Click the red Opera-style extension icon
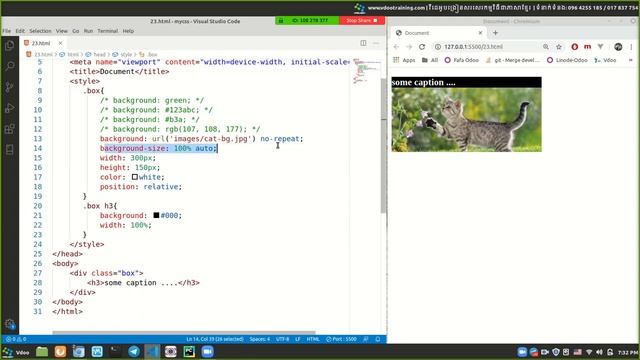The height and width of the screenshot is (360, 640). (x=575, y=47)
